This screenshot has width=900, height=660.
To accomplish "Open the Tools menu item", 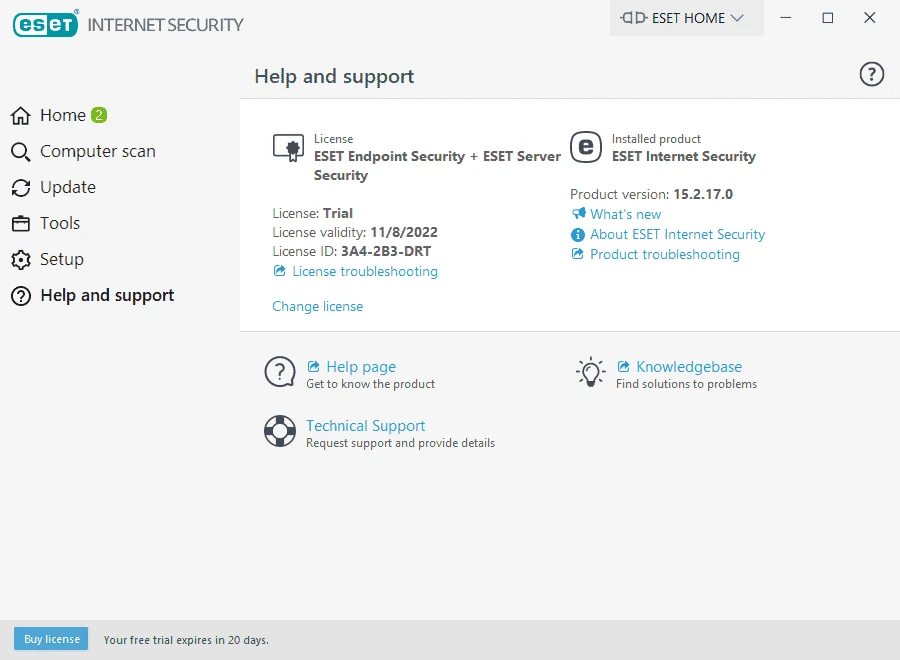I will pyautogui.click(x=60, y=223).
